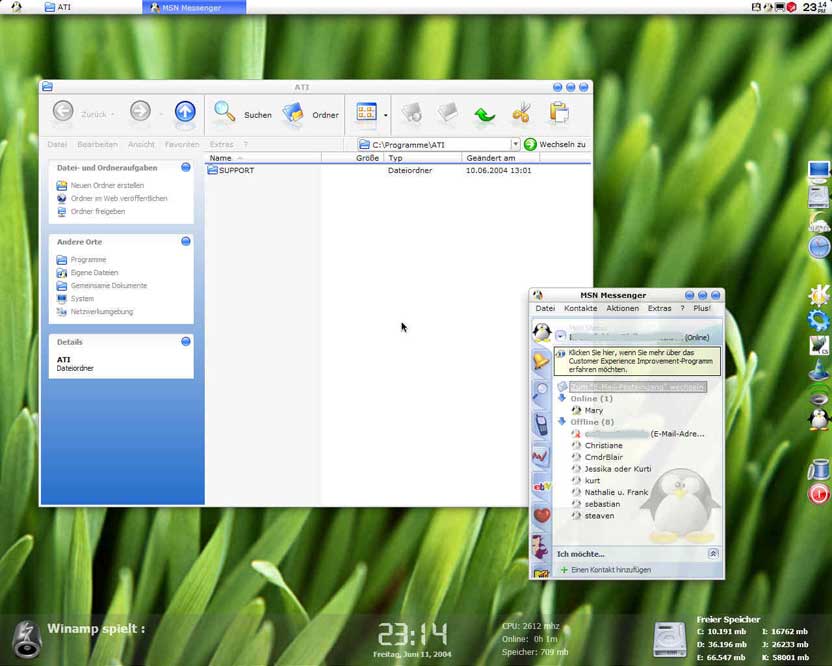832x666 pixels.
Task: Click the KDE gear K icon in dock
Action: tap(819, 296)
